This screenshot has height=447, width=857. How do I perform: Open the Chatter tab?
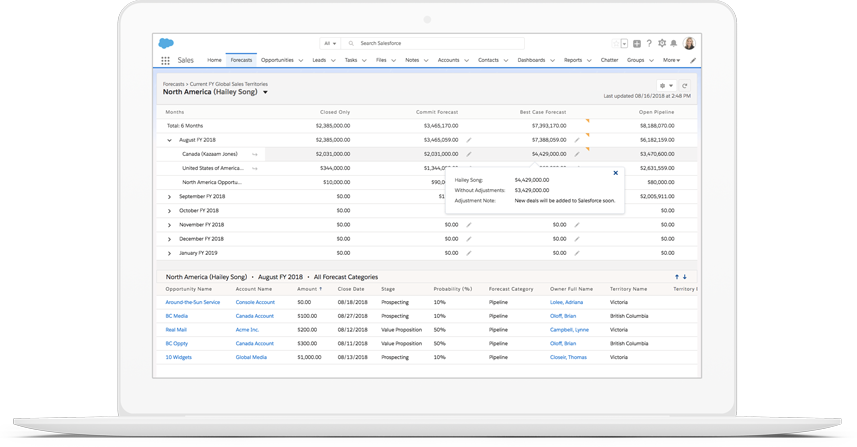click(x=609, y=60)
